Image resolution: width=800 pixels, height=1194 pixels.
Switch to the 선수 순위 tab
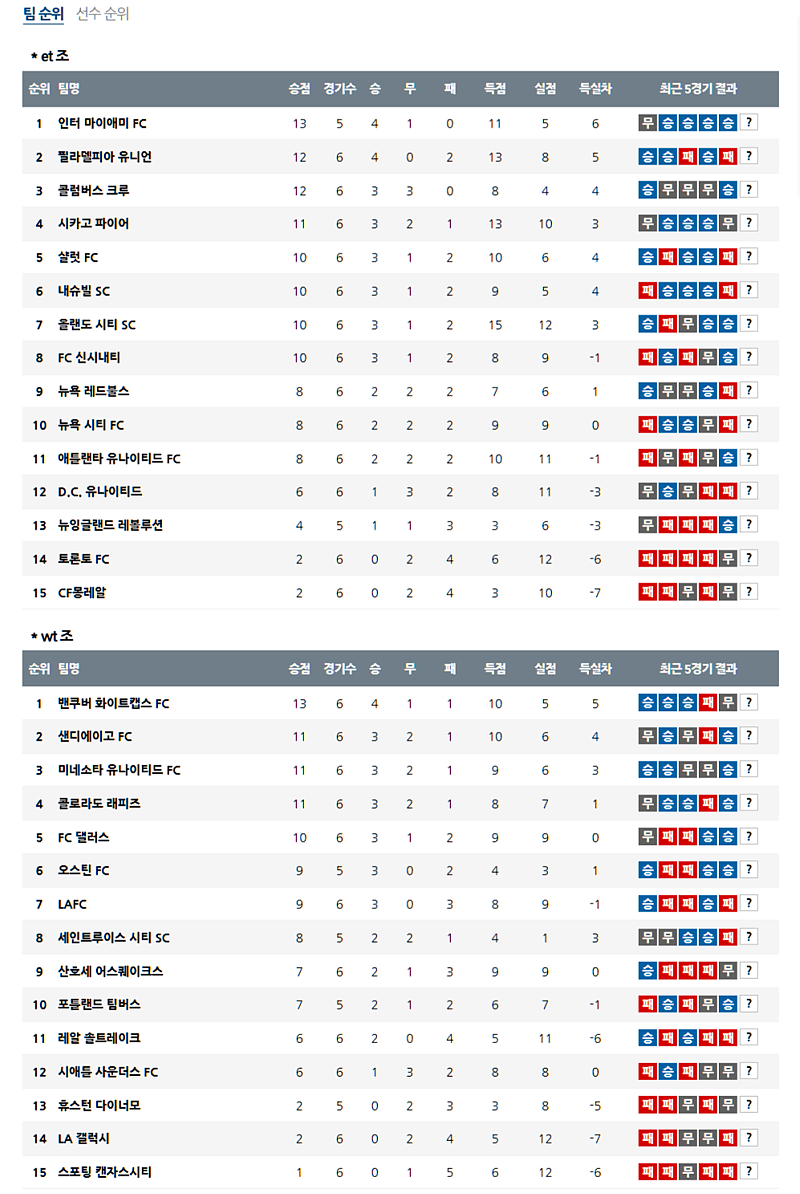(103, 14)
